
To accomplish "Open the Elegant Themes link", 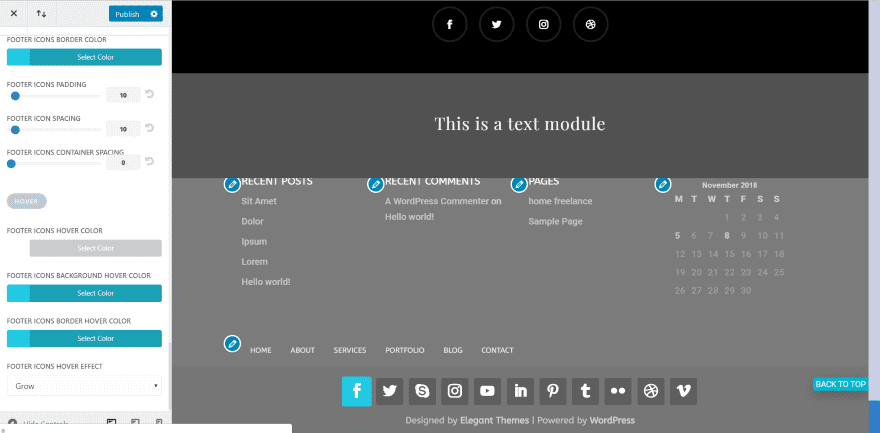I will click(x=494, y=421).
